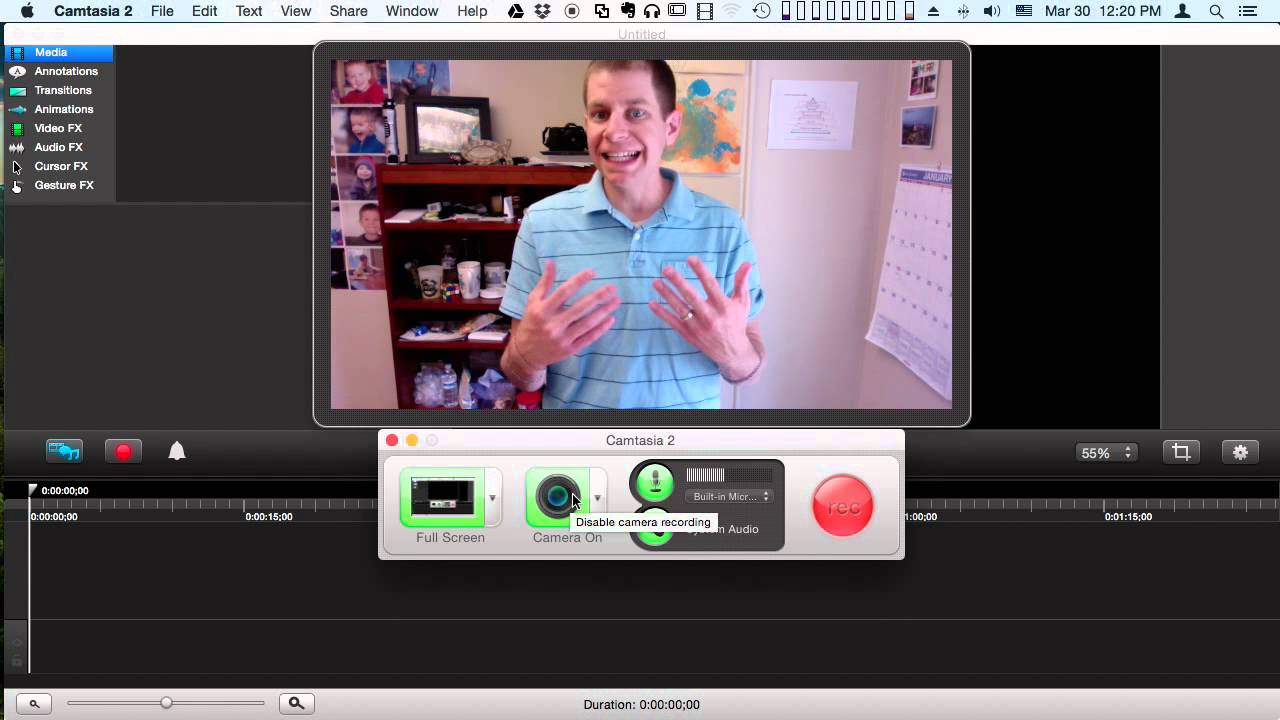This screenshot has width=1280, height=720.
Task: Open the Help menu
Action: [x=472, y=11]
